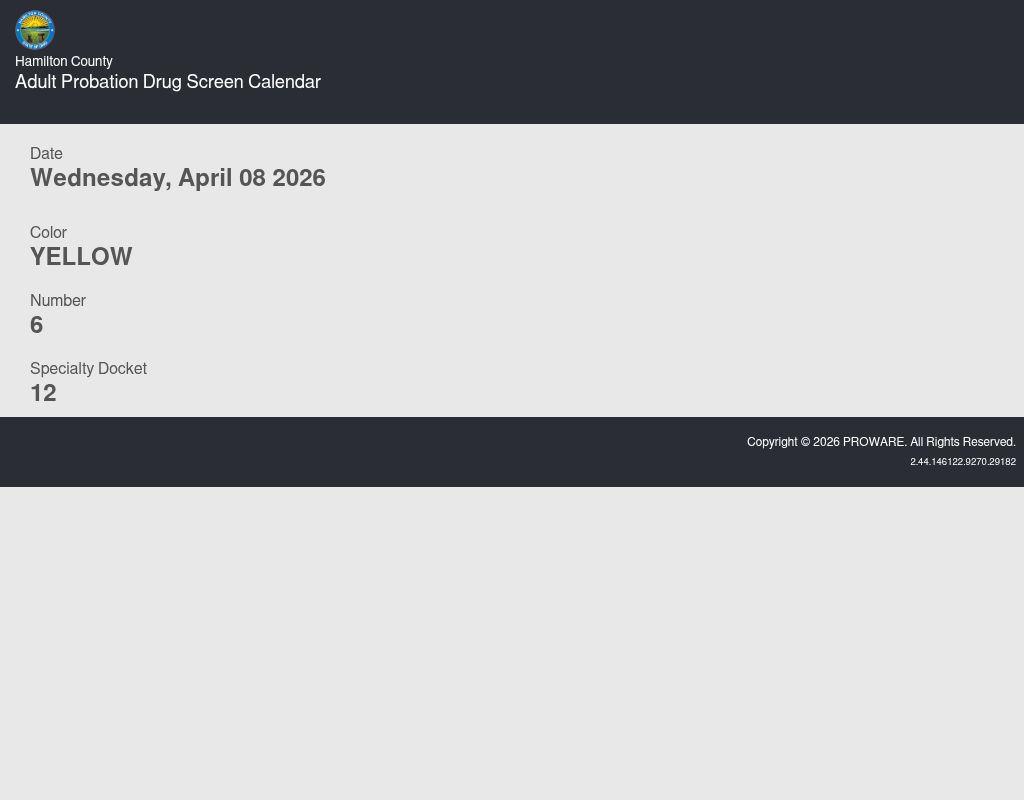
Task: Click April in the date heading
Action: [x=205, y=178]
